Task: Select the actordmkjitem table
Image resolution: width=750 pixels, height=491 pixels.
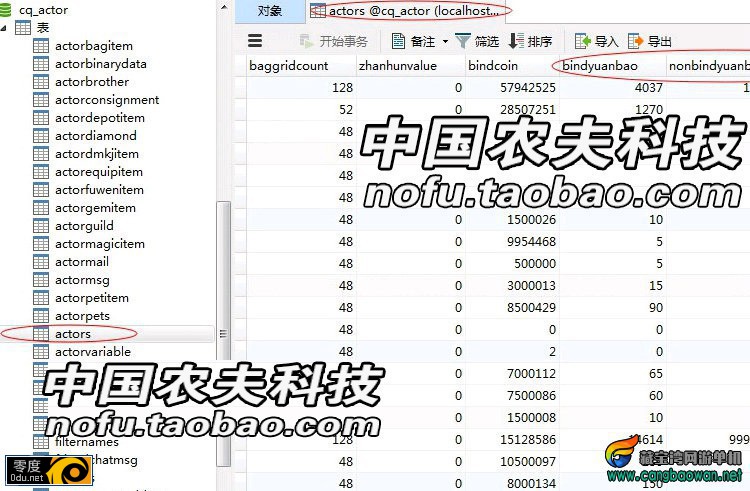Action: (x=97, y=154)
